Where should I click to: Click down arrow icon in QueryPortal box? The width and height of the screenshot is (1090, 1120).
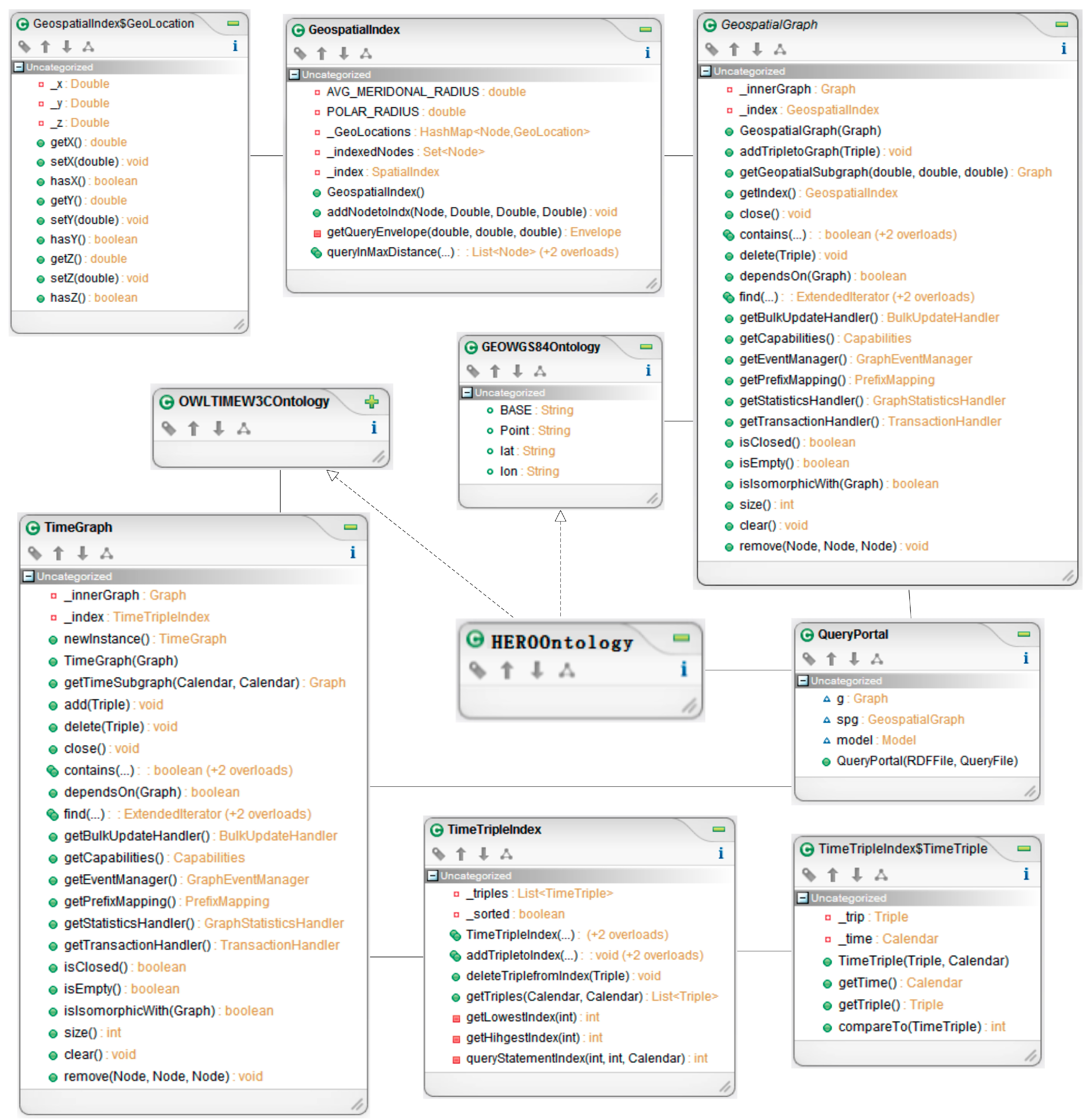(x=854, y=659)
